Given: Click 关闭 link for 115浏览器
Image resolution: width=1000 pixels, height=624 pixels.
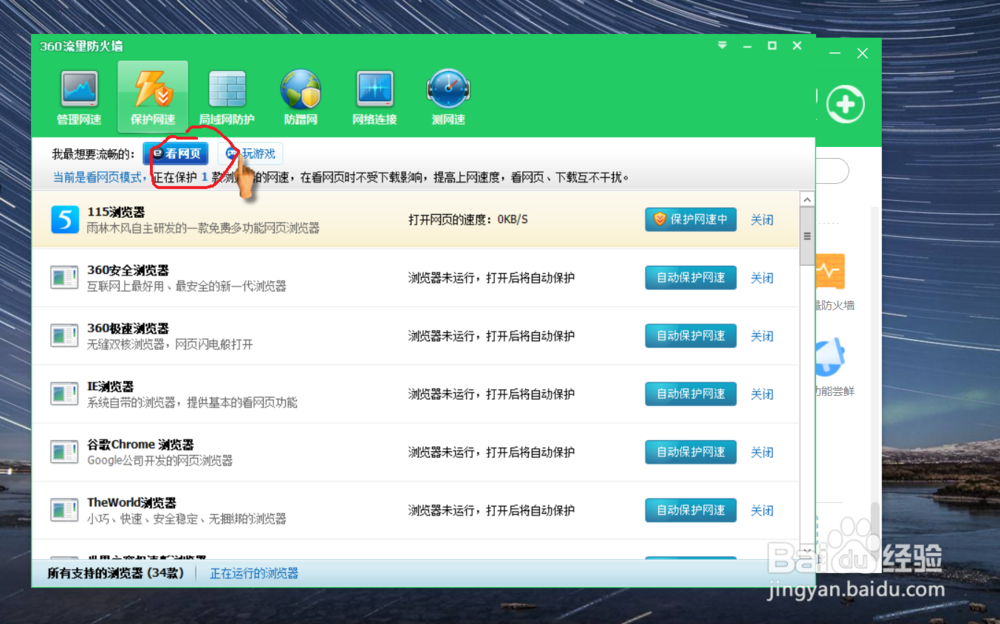Looking at the screenshot, I should 762,220.
